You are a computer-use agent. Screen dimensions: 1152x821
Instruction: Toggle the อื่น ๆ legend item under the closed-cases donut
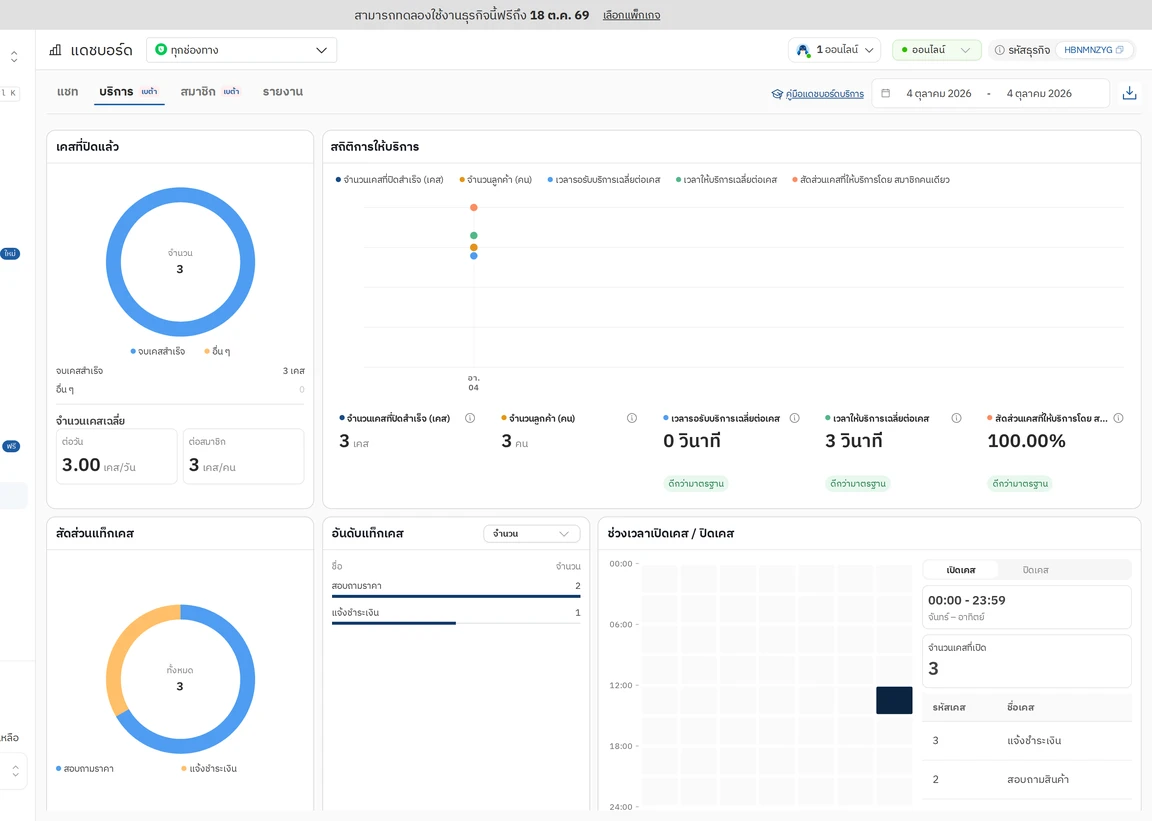coord(217,351)
